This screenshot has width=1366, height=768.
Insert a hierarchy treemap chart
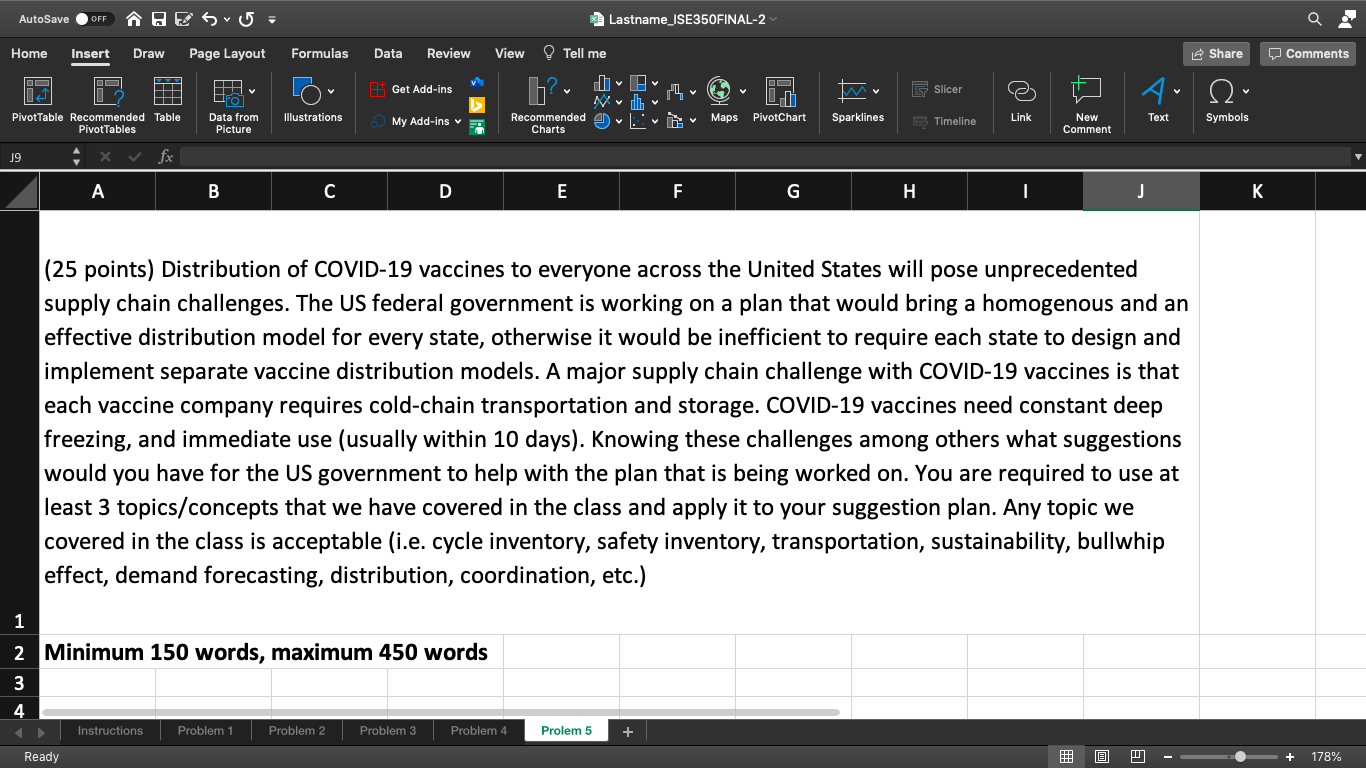[x=639, y=83]
